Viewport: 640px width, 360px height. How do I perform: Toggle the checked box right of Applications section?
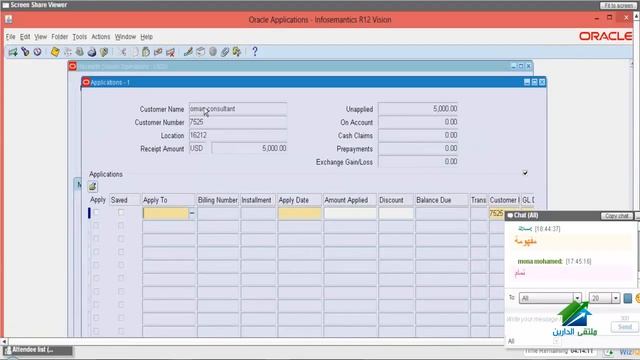click(x=525, y=173)
